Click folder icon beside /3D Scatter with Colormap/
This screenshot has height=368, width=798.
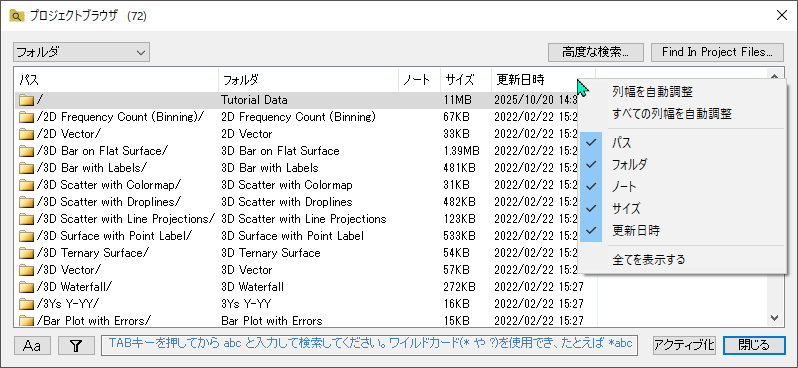click(x=26, y=185)
